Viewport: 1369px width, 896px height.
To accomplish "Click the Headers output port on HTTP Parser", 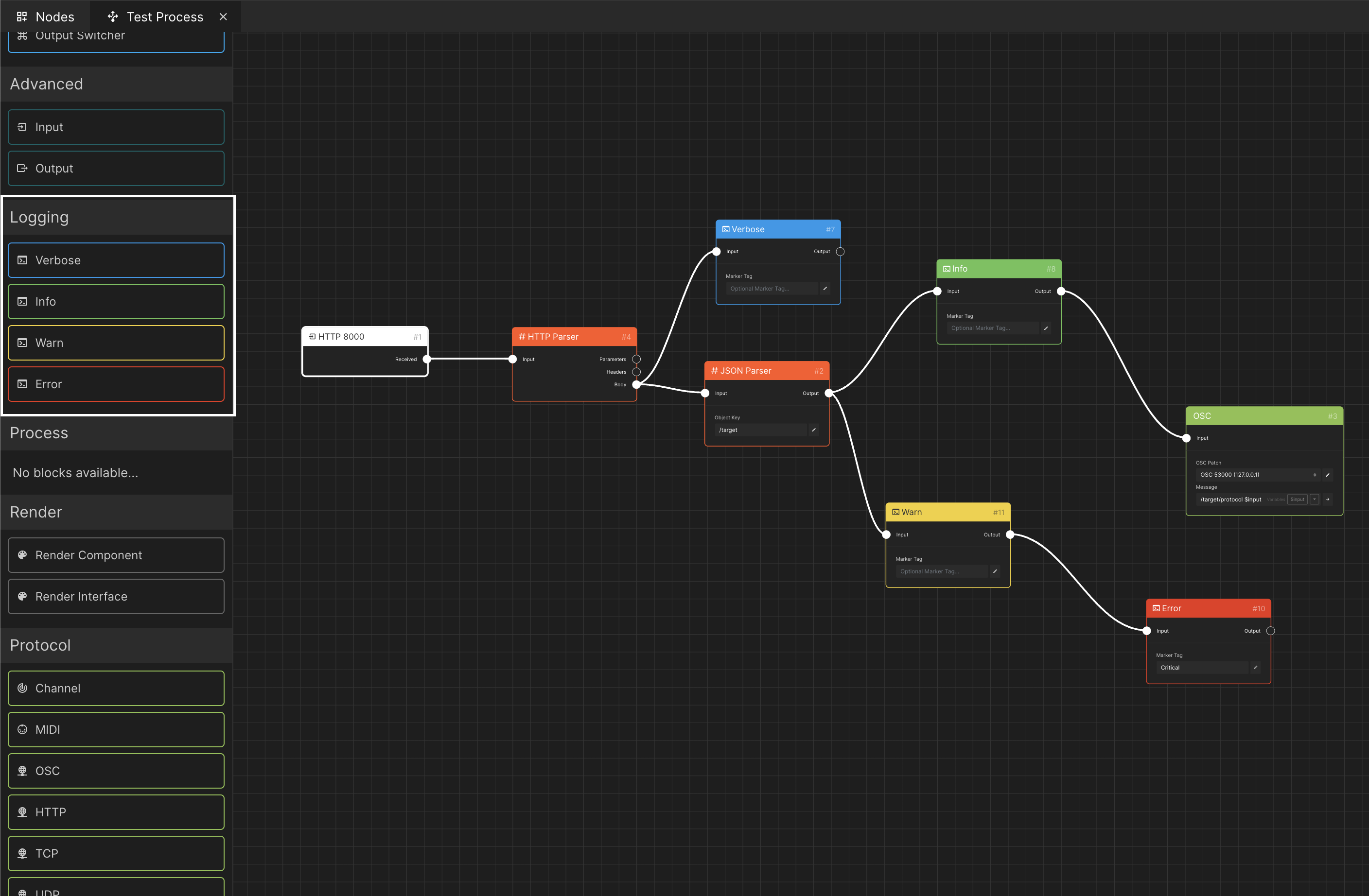I will tap(636, 372).
